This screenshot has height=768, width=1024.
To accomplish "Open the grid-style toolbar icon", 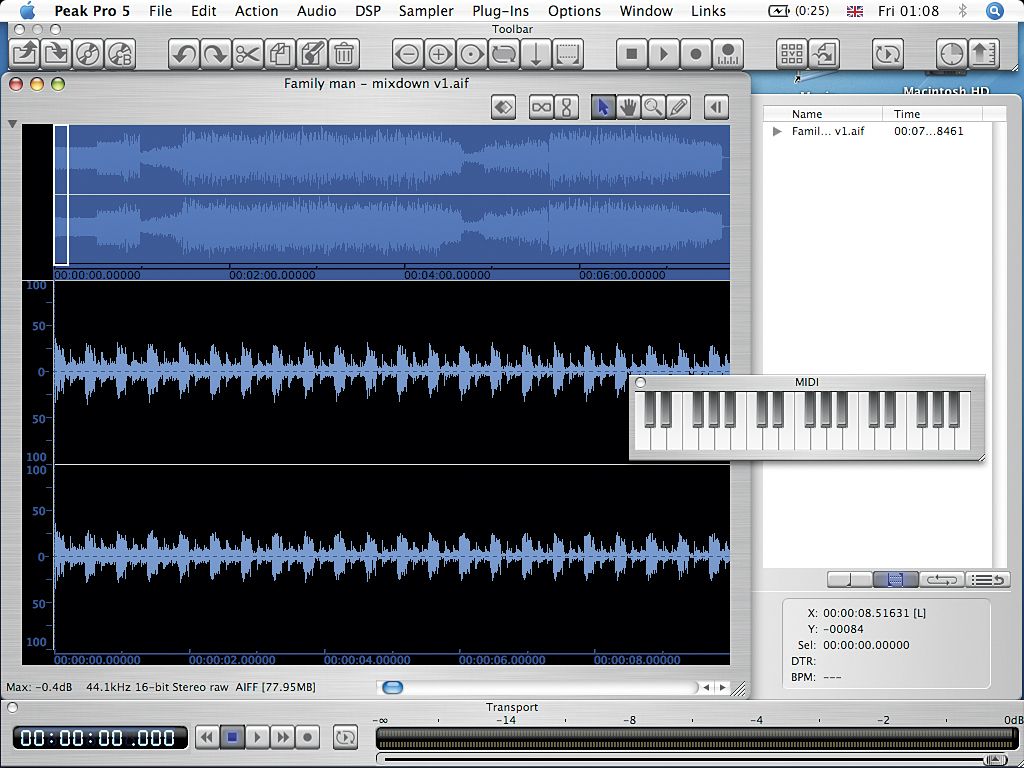I will click(x=792, y=54).
